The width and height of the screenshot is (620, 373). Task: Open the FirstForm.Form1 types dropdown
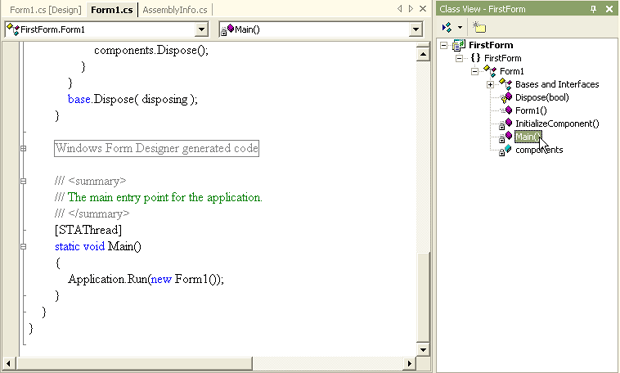pos(202,29)
